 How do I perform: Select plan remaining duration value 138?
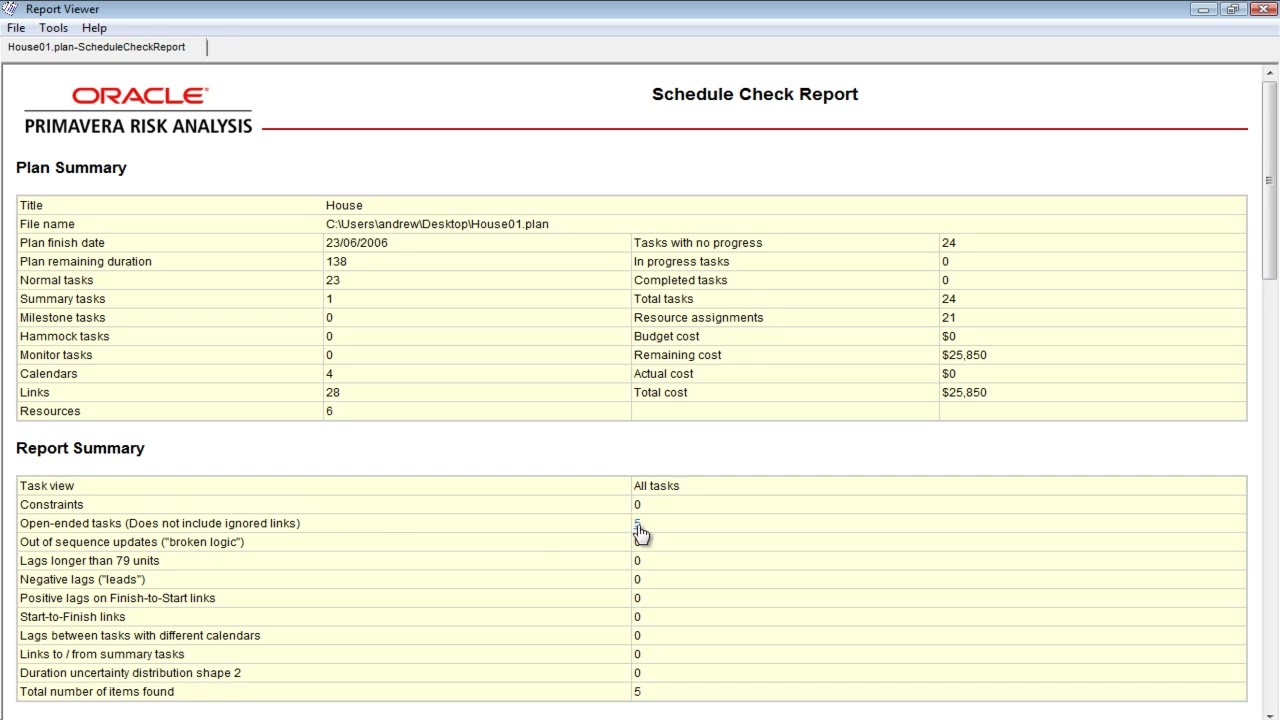(336, 262)
